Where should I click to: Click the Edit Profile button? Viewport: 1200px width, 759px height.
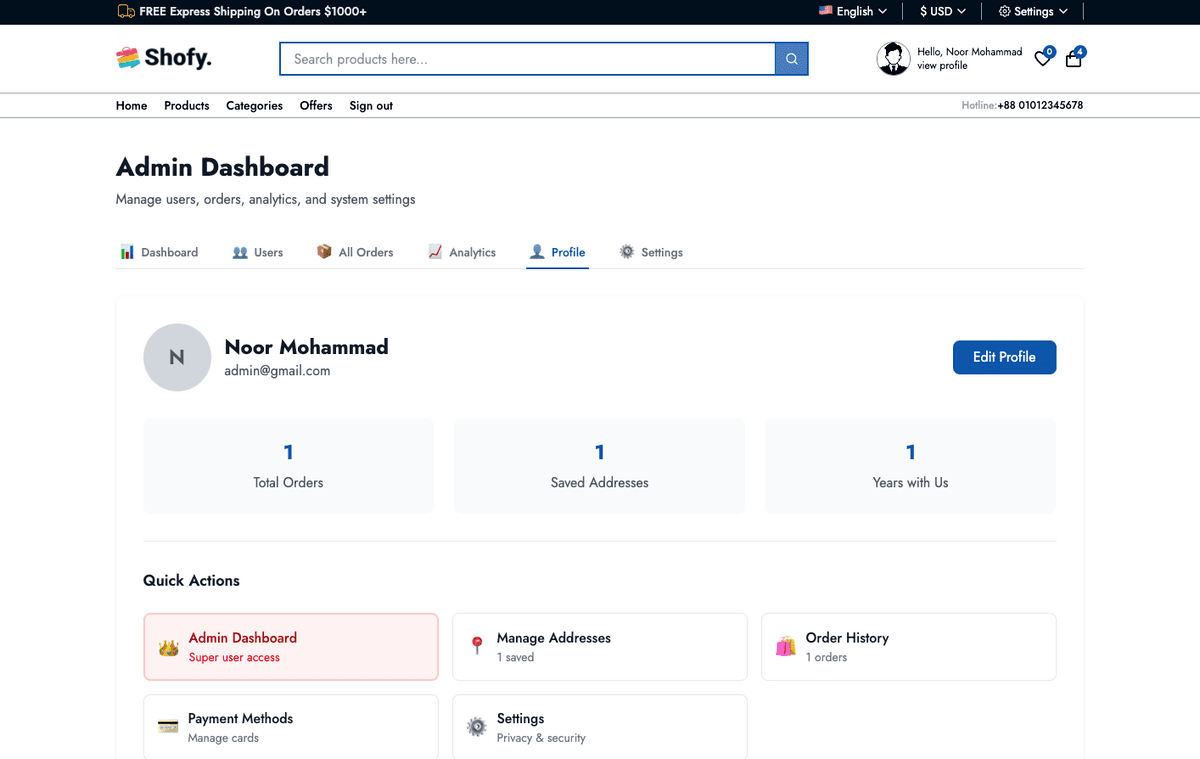(1004, 357)
